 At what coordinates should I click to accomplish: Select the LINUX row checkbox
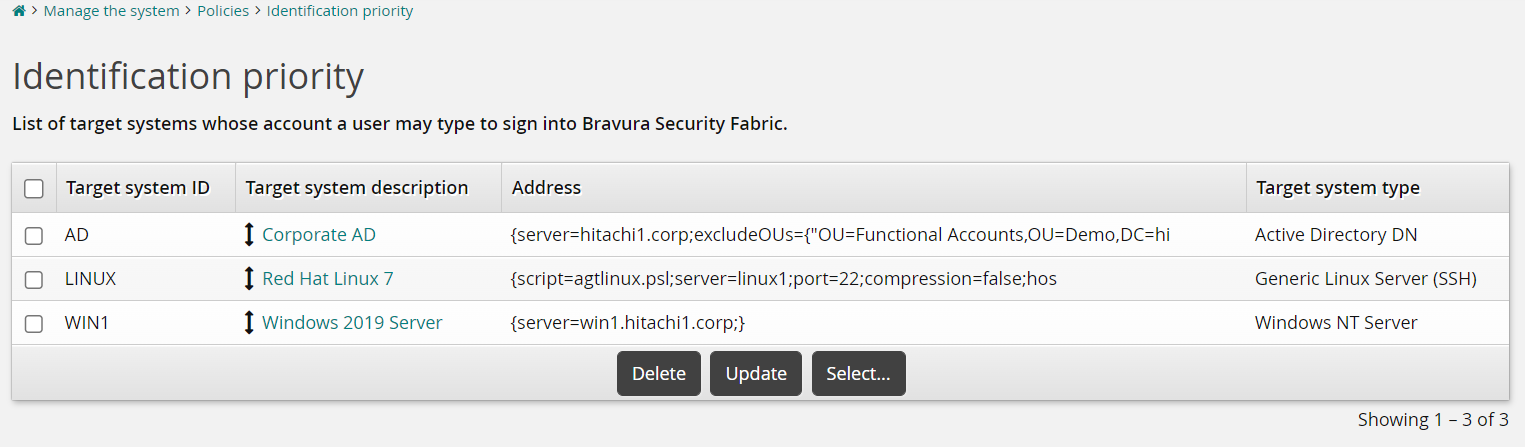[x=34, y=280]
